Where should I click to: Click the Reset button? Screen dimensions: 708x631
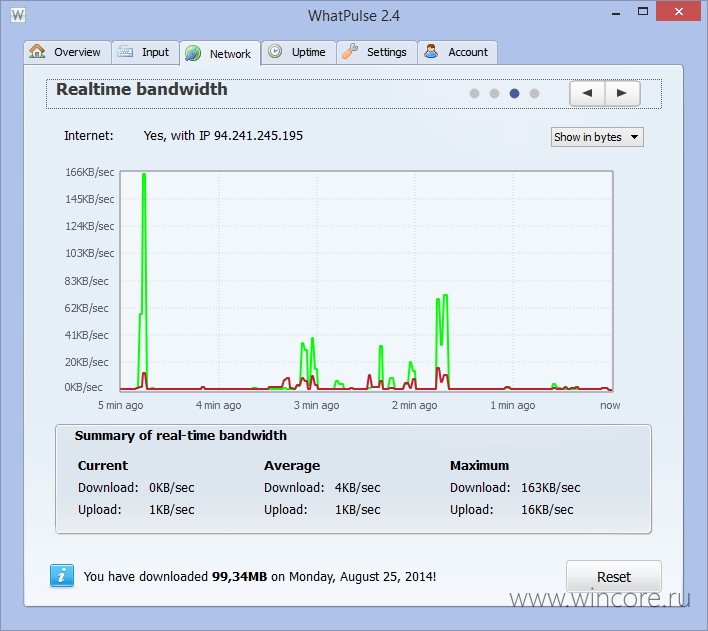pos(614,576)
